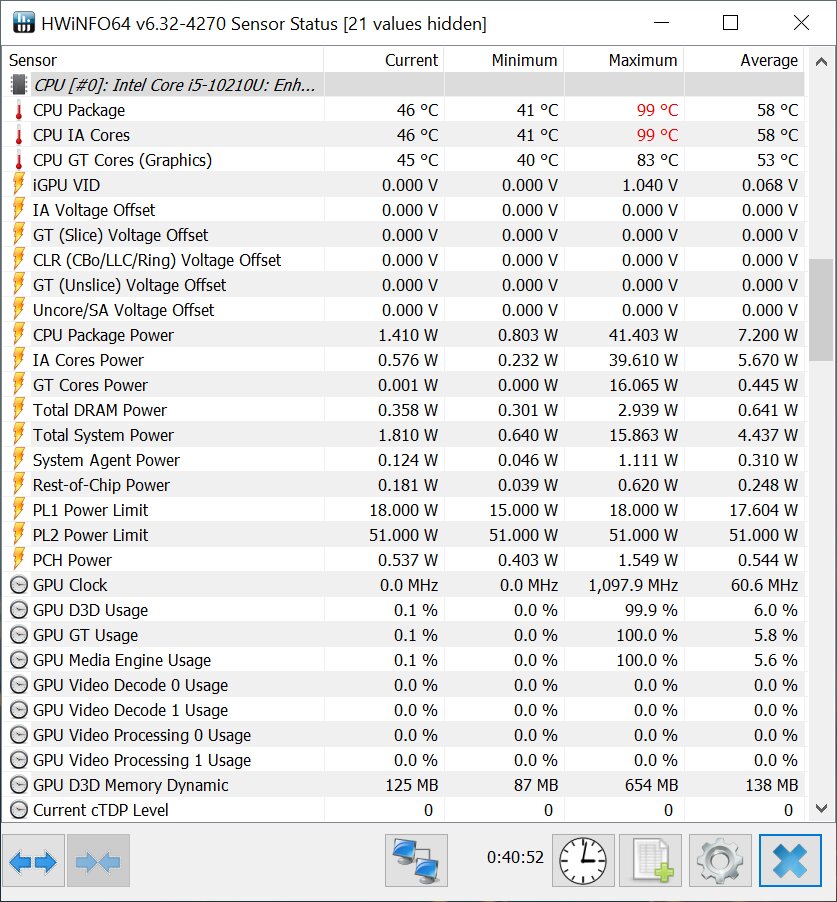Viewport: 837px width, 902px height.
Task: Select the Uncore/SA Voltage Offset row
Action: coord(404,310)
